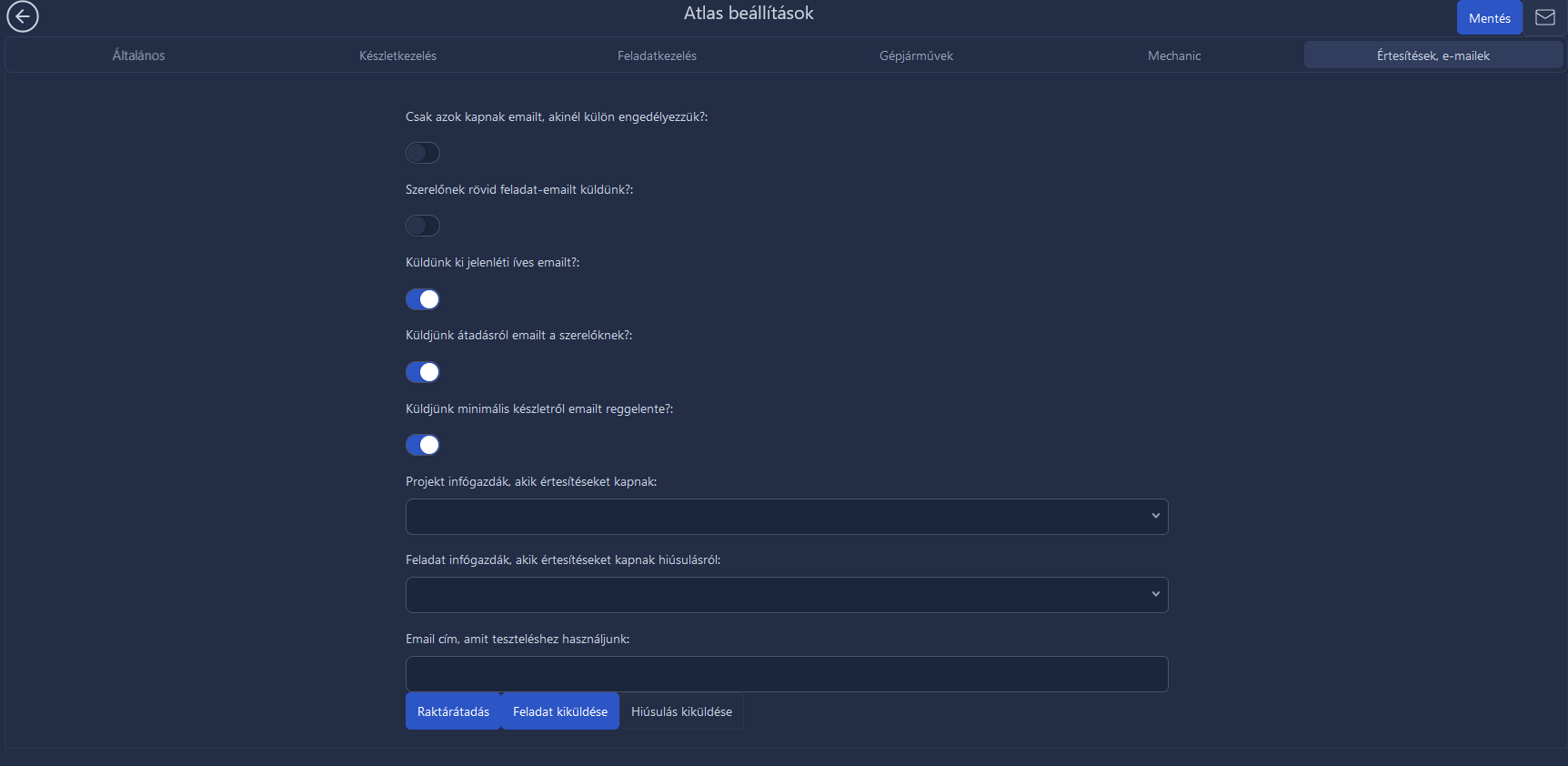Click label 'Email cím, amit teszteléshez használjunk:'

point(518,639)
